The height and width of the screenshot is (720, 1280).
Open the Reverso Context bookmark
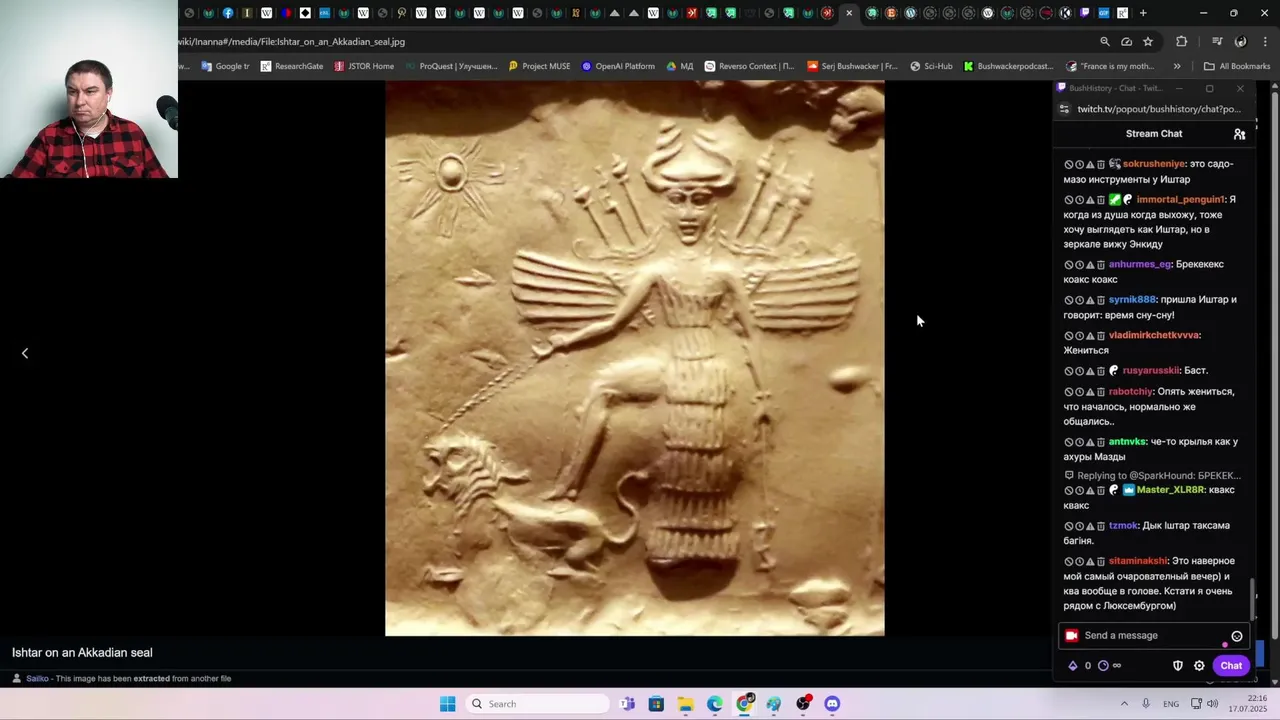pos(749,67)
